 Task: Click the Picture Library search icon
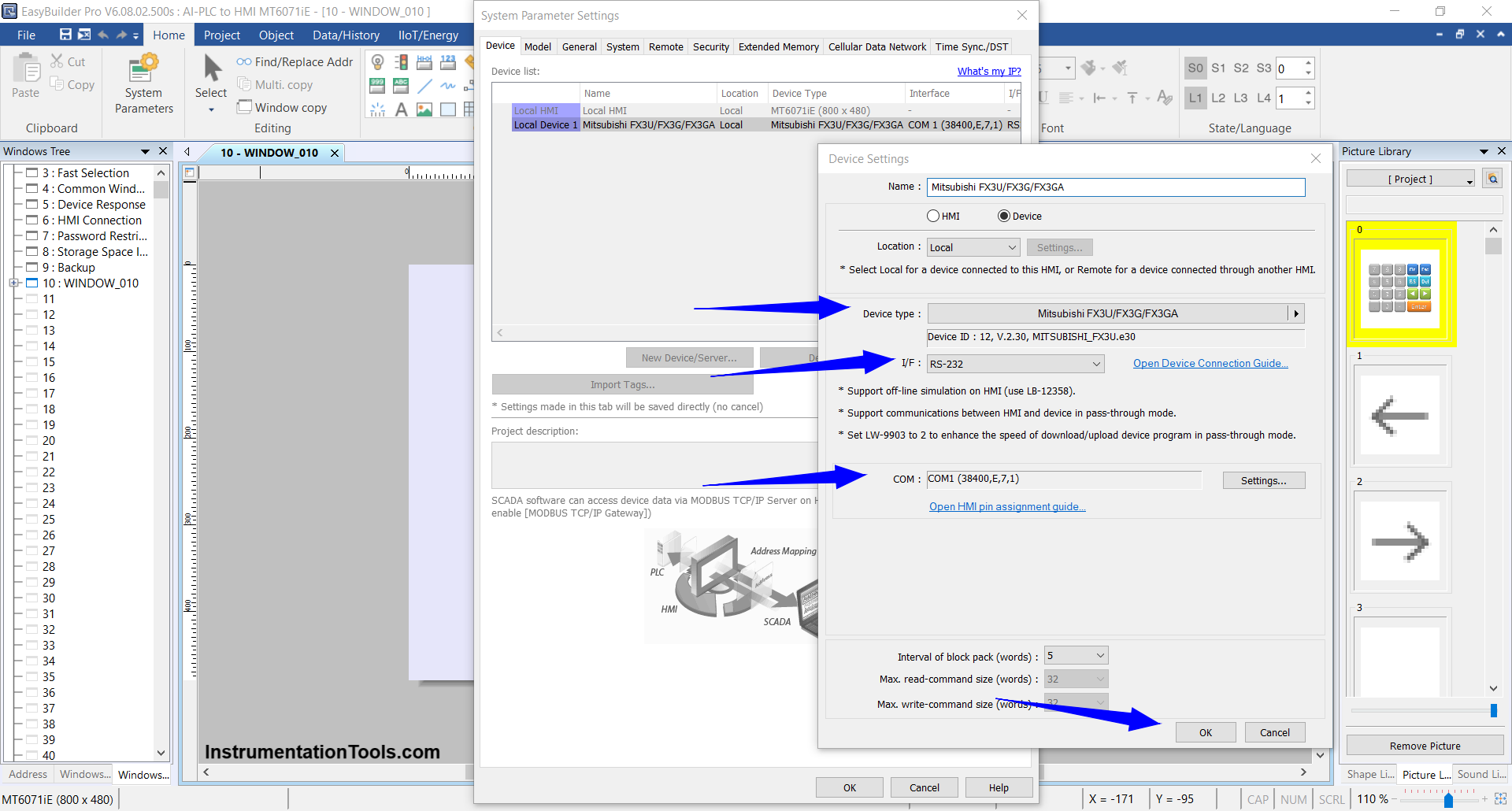[x=1492, y=179]
